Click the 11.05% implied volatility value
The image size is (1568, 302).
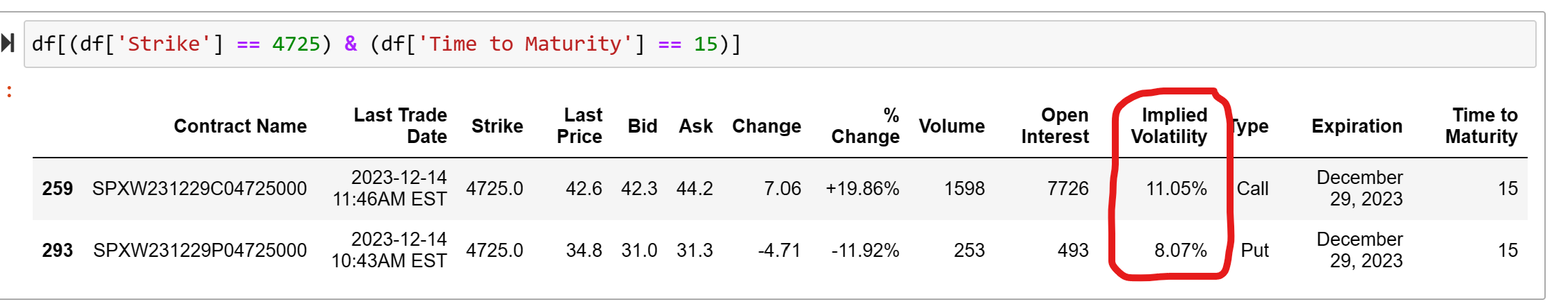click(x=1176, y=188)
